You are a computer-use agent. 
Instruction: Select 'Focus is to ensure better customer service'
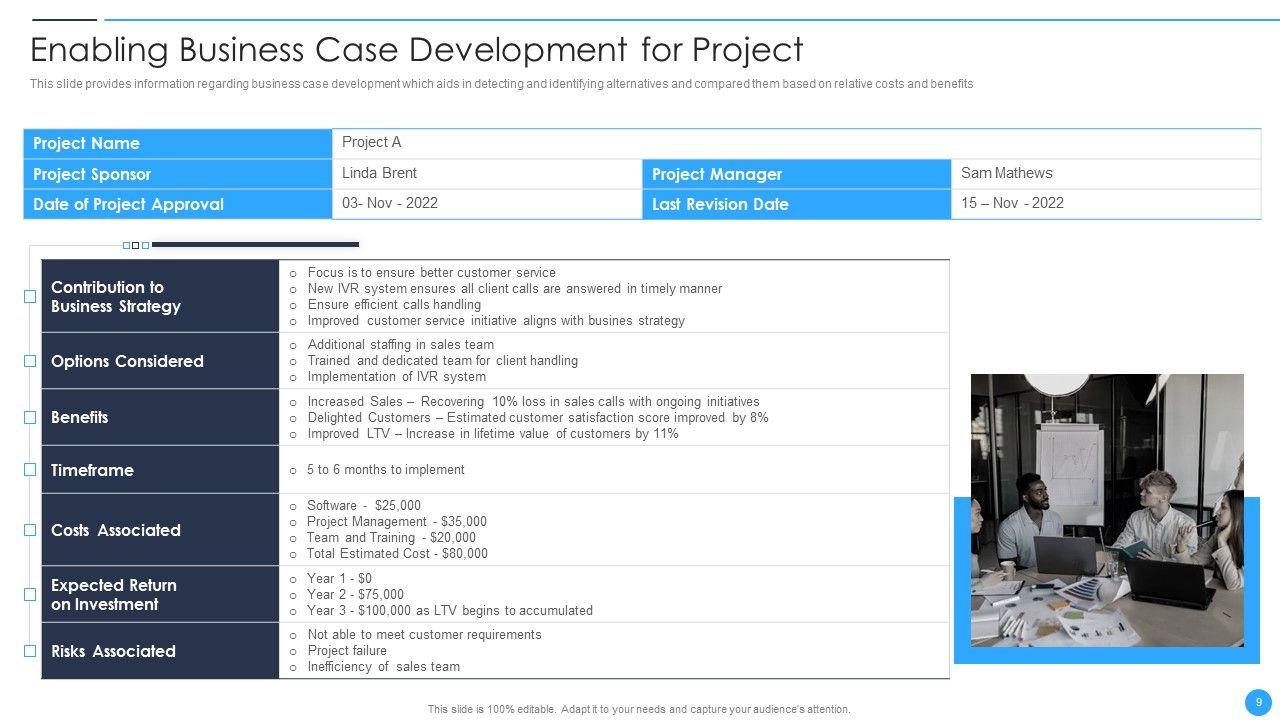click(x=431, y=273)
